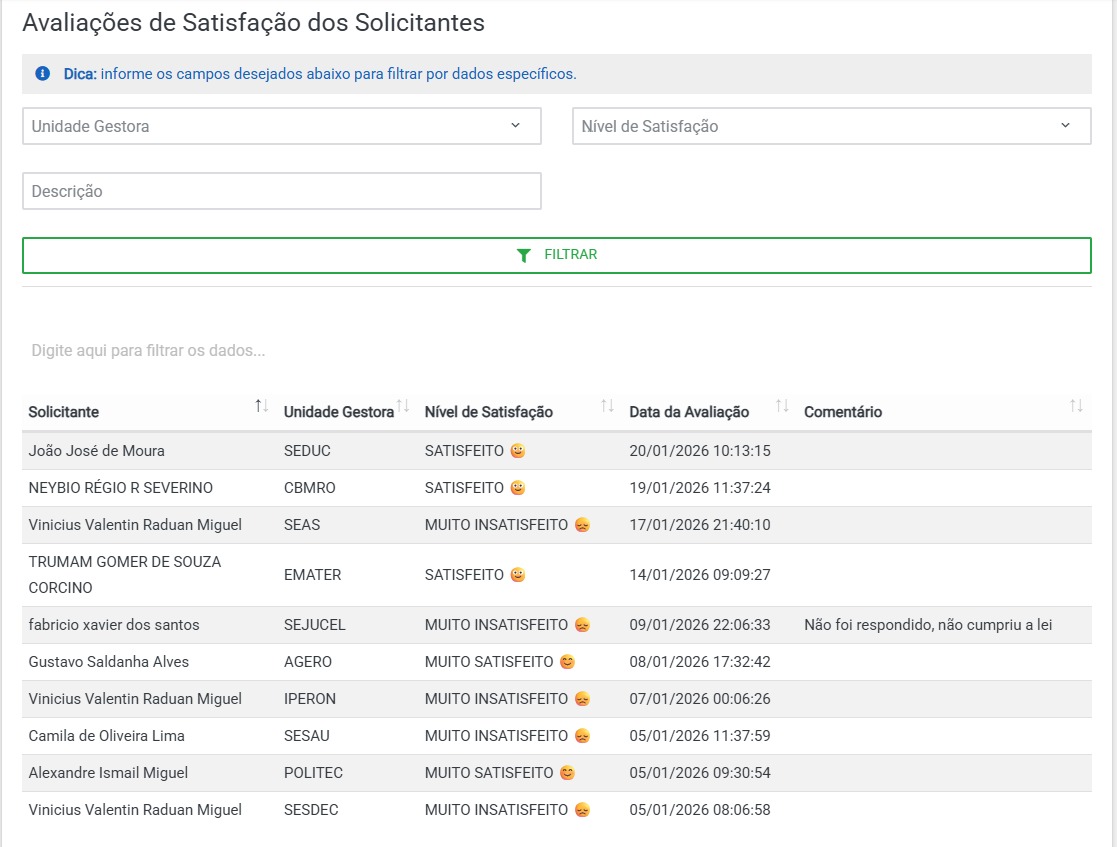
Task: Select the João José de Moura row
Action: click(97, 451)
